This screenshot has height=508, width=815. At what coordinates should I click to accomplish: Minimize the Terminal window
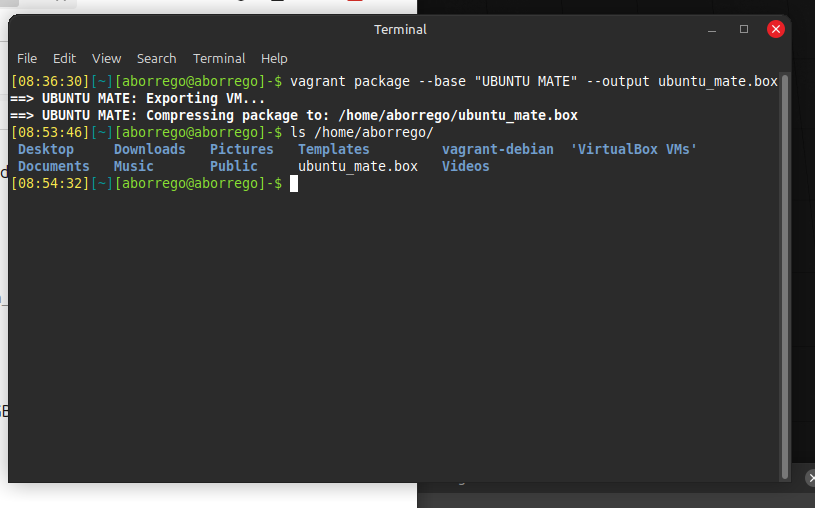[x=712, y=30]
